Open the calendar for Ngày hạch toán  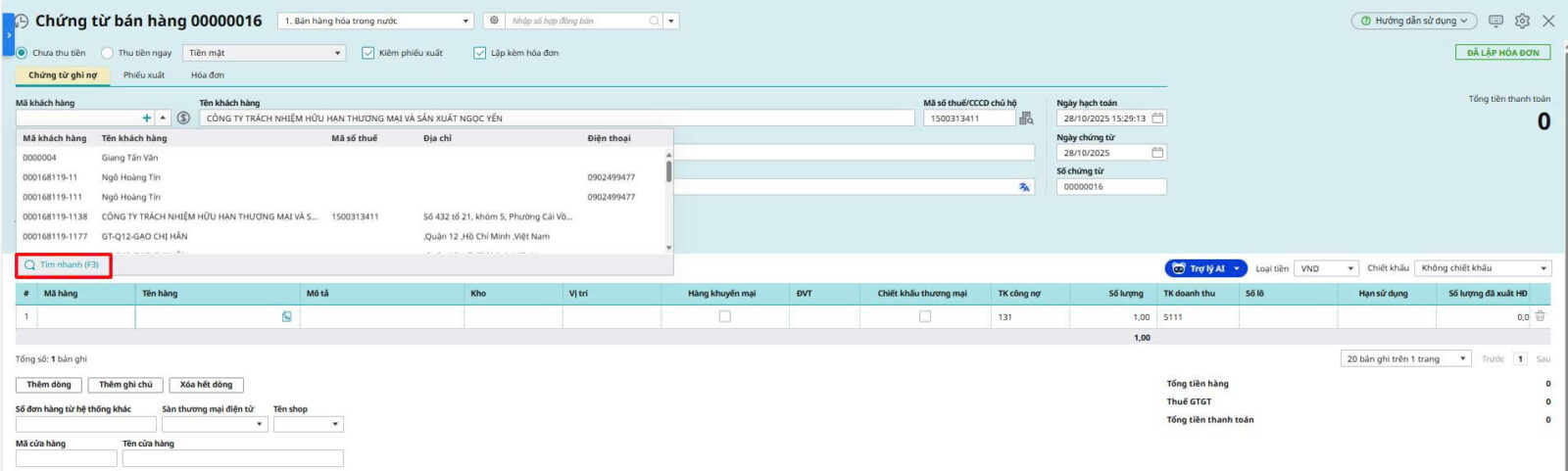point(1157,118)
